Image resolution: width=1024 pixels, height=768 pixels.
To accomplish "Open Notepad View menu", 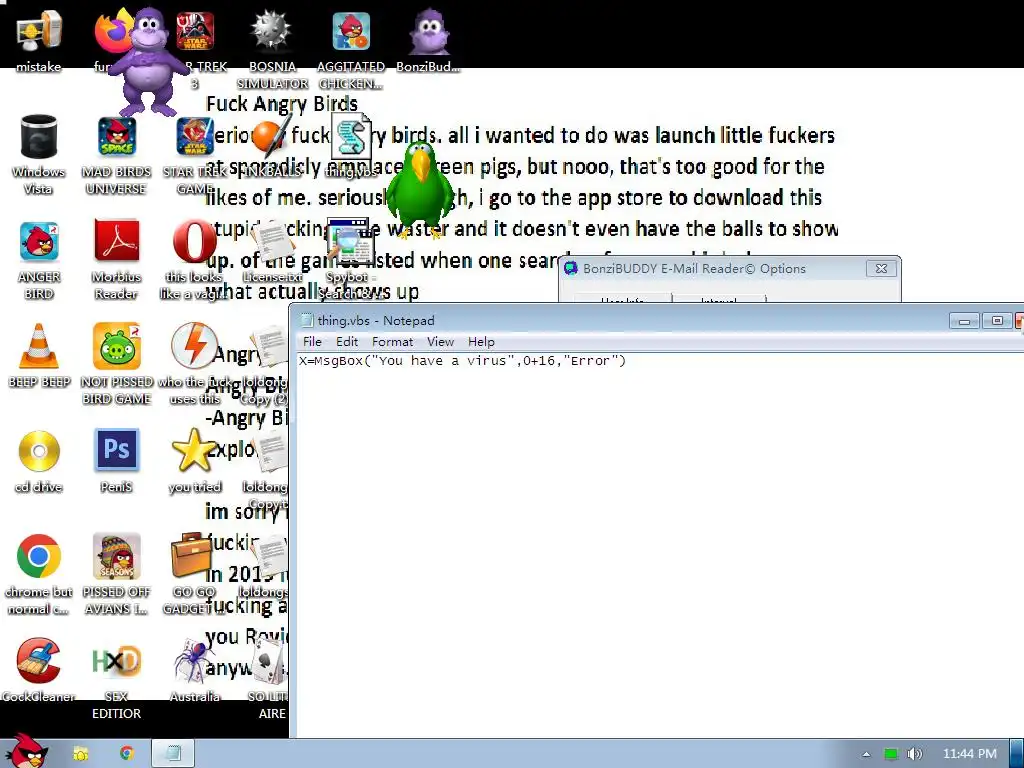I will tap(440, 342).
